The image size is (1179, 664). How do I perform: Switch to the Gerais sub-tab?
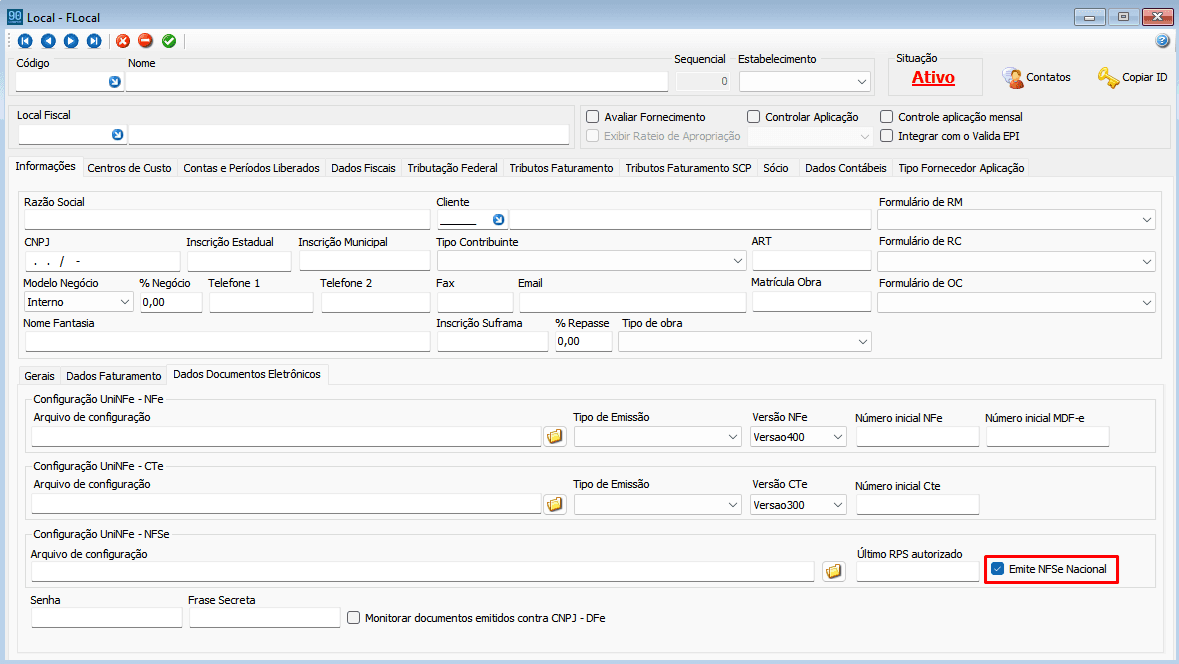[x=39, y=375]
